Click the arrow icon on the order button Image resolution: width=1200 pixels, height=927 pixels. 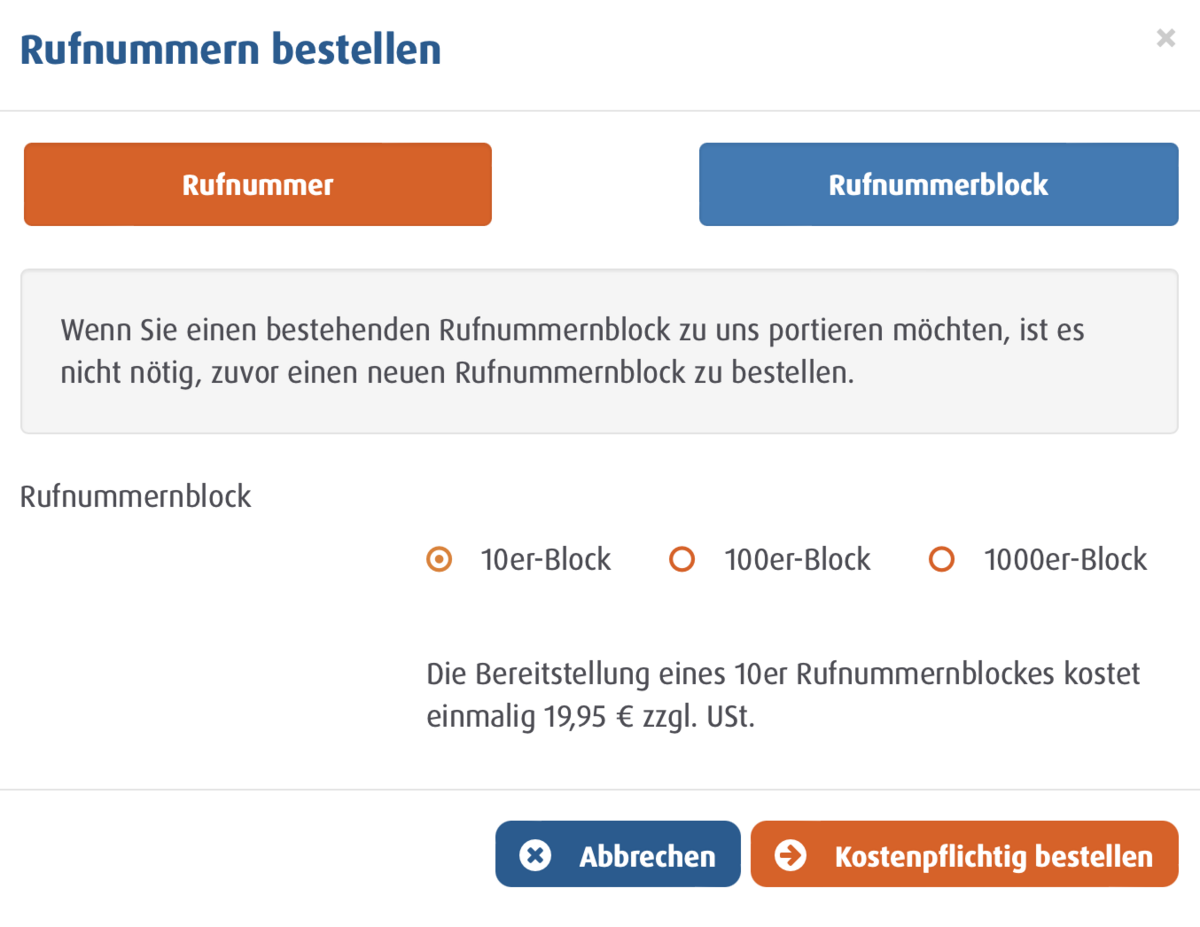click(790, 856)
